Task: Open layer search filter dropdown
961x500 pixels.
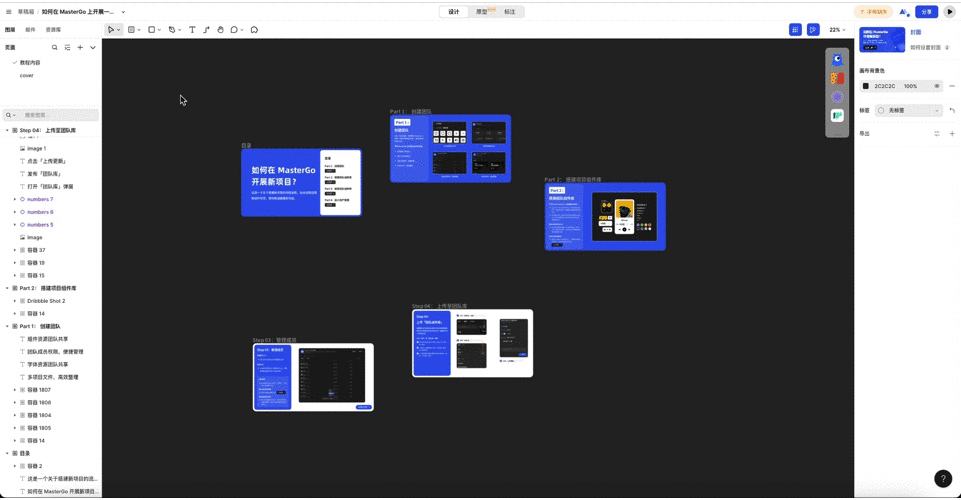Action: (10, 115)
